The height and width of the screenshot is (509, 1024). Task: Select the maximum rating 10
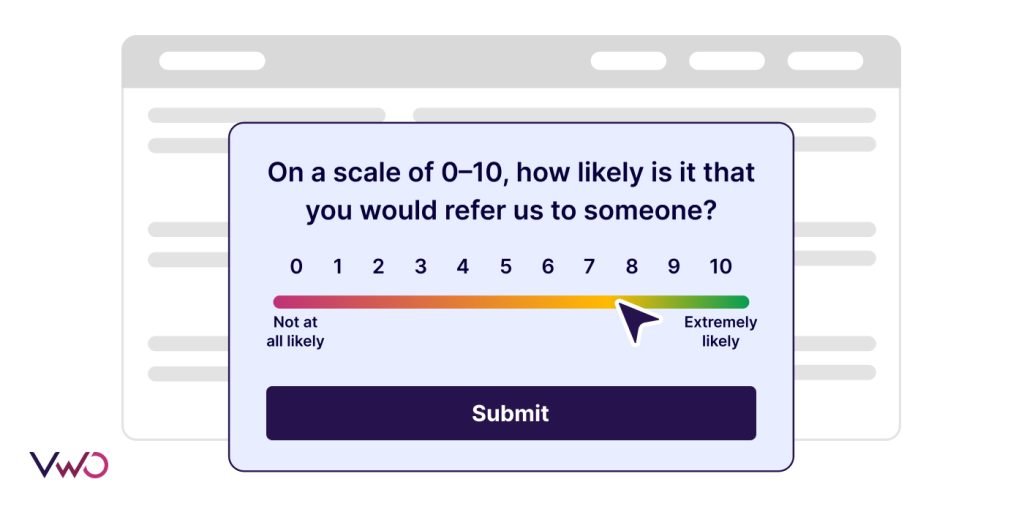721,267
